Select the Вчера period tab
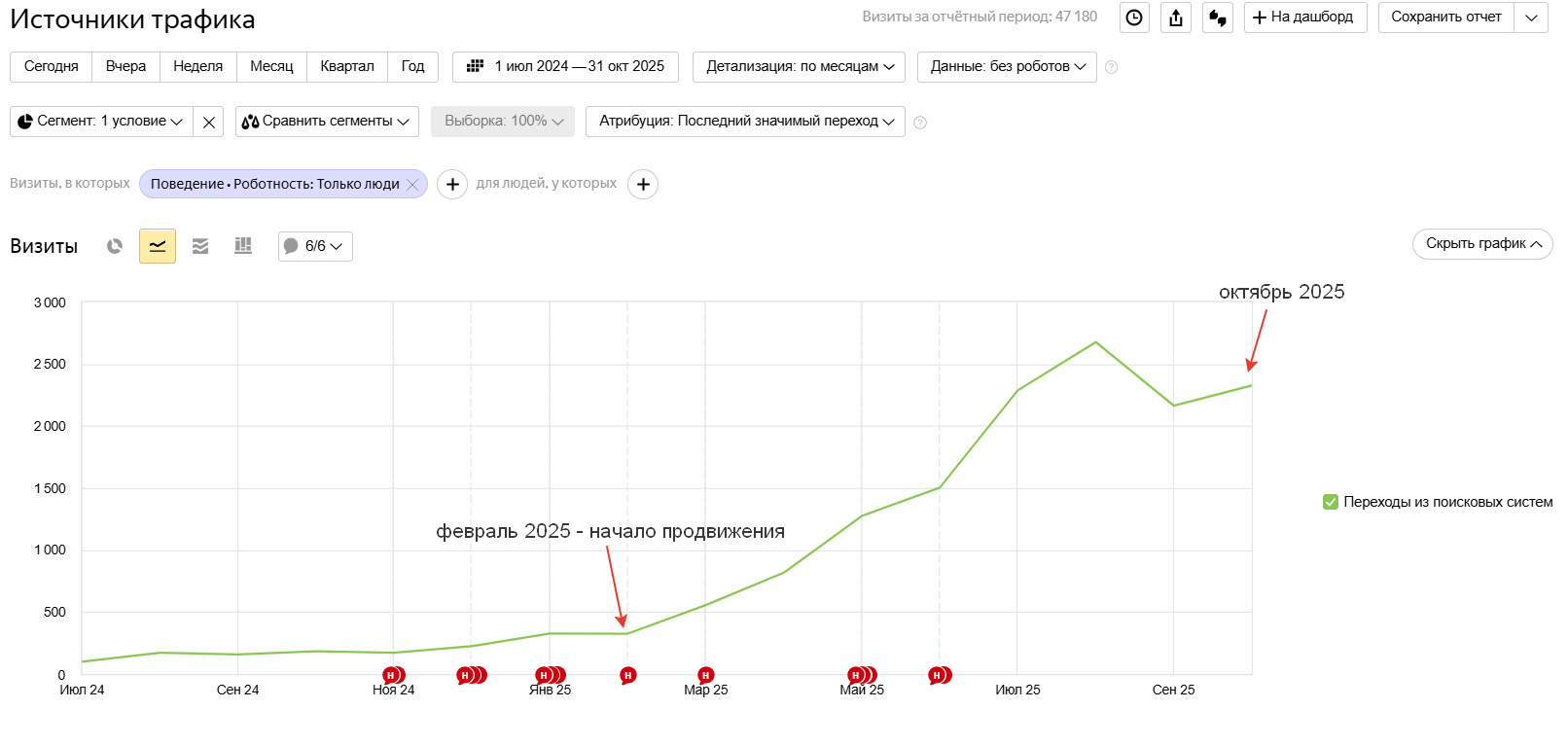The width and height of the screenshot is (1568, 745). (x=126, y=67)
